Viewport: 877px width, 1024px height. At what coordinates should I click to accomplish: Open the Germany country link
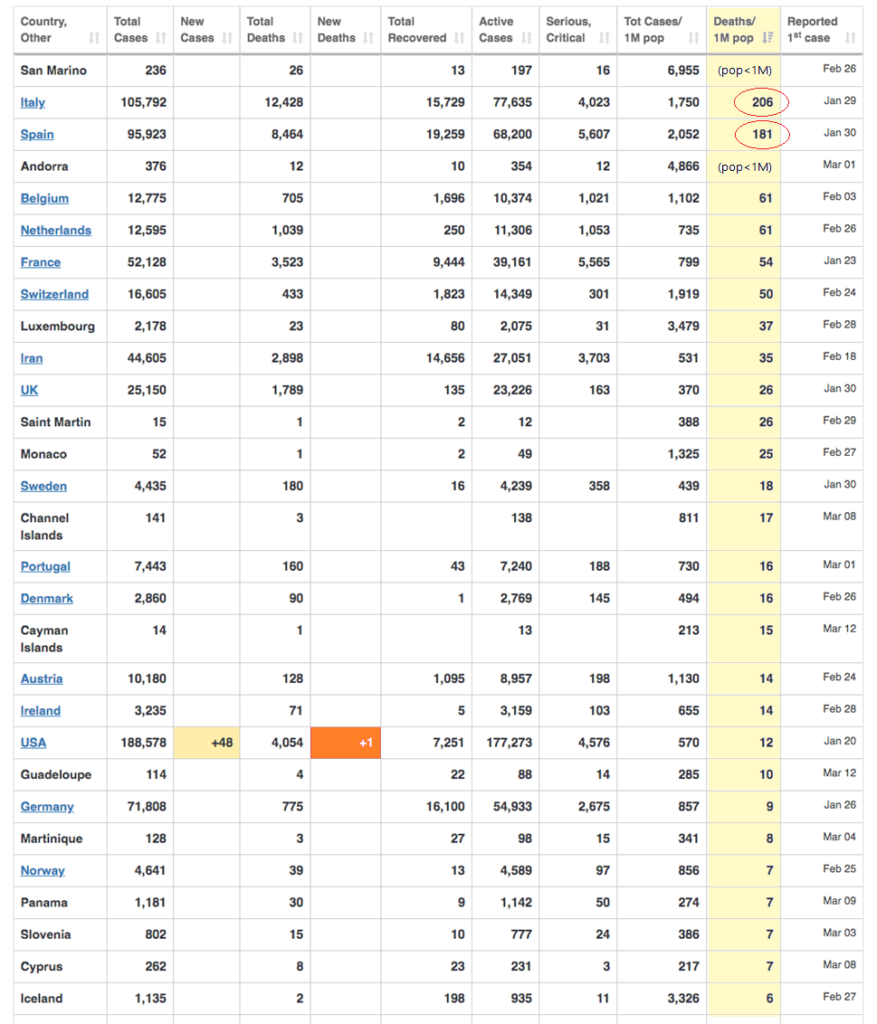pos(47,807)
